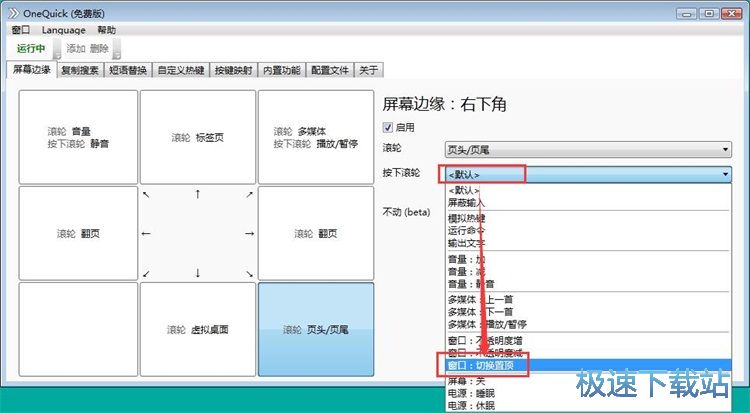
Task: Choose 音量:静音 in the dropdown list
Action: click(x=588, y=284)
